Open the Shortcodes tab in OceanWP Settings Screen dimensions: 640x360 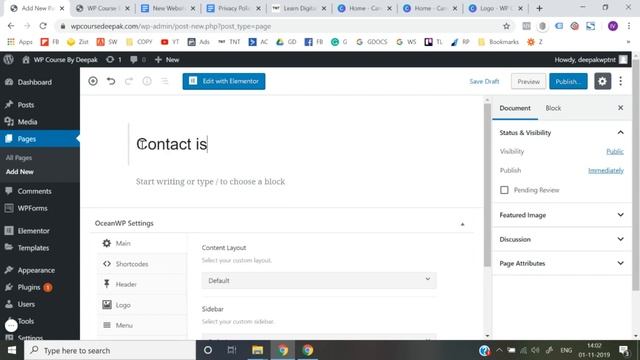(142, 264)
